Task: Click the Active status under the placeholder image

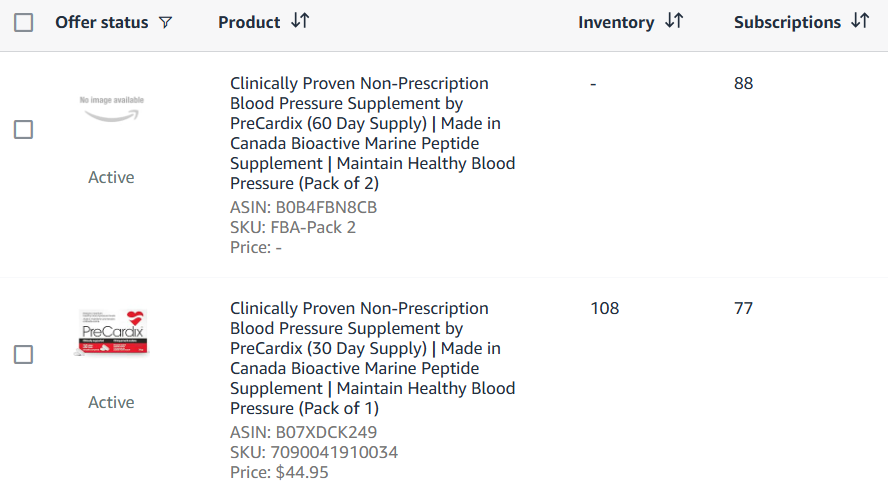Action: click(x=111, y=177)
